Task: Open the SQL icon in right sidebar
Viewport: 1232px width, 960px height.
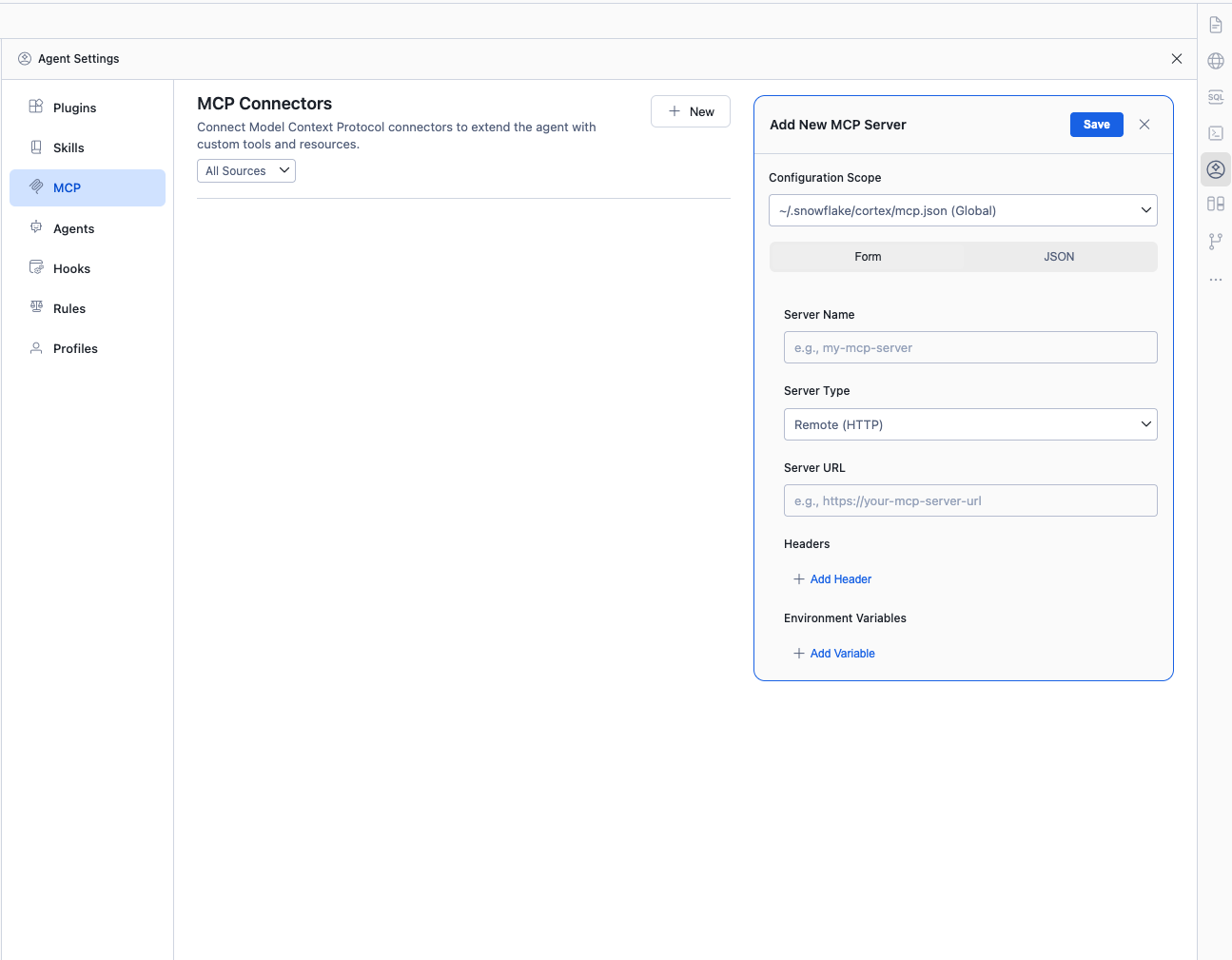Action: click(x=1216, y=97)
